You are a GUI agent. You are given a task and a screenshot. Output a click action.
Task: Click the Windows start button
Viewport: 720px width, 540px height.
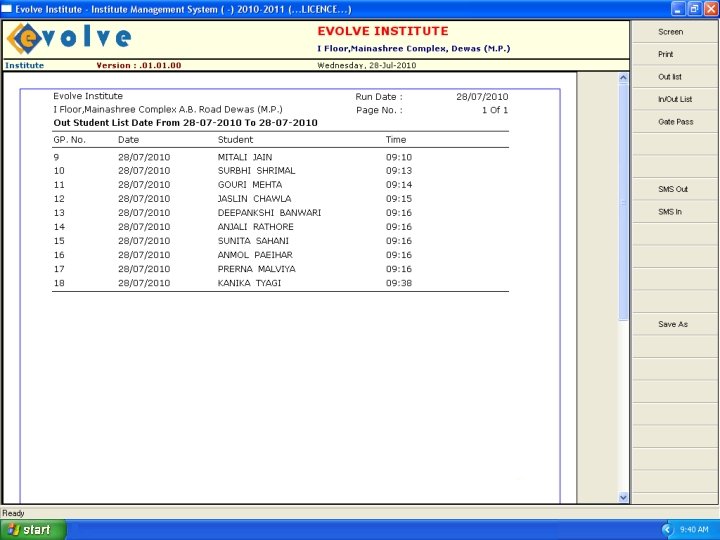click(x=33, y=530)
